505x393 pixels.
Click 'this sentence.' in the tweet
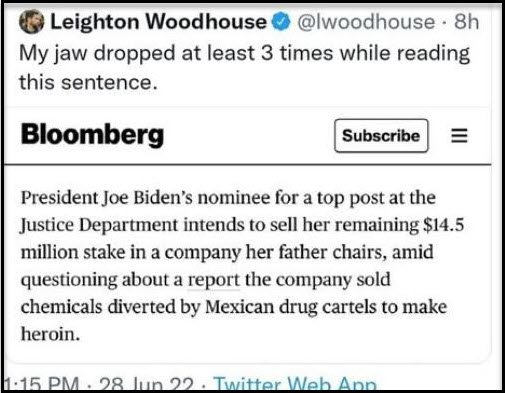point(88,82)
